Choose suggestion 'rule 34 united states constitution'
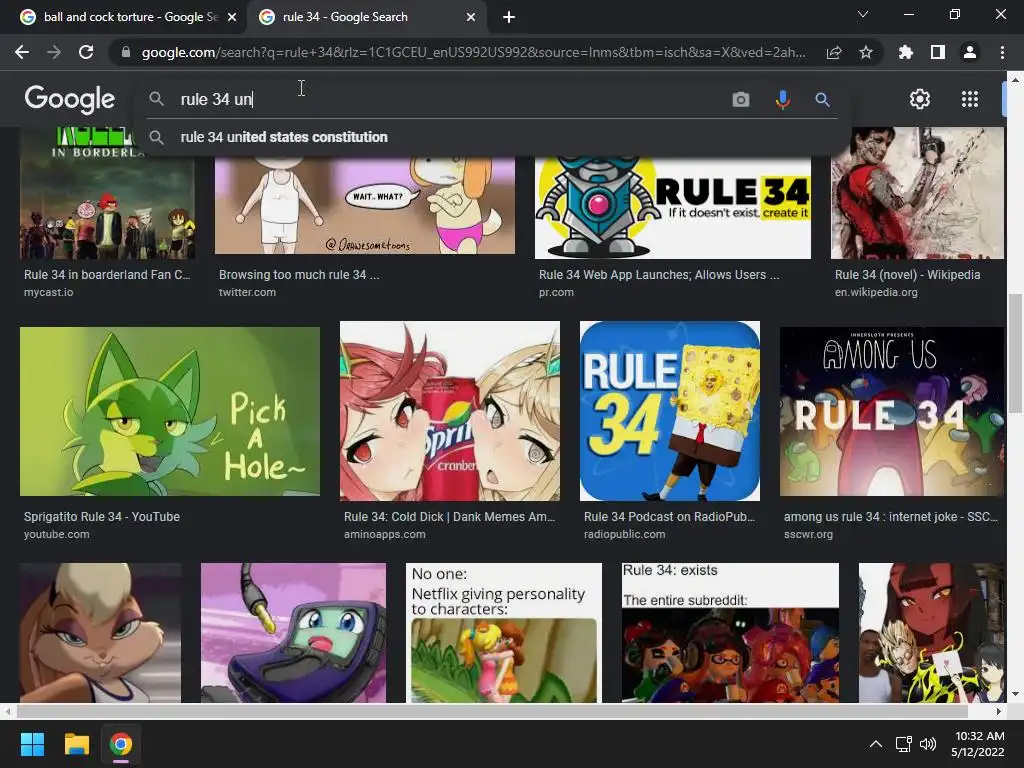The height and width of the screenshot is (768, 1024). coord(284,137)
